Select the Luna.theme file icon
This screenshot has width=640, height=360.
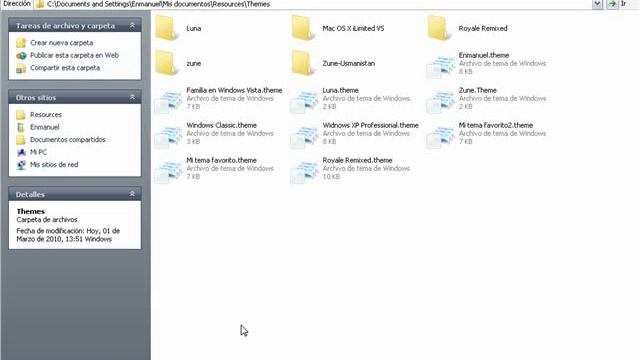pyautogui.click(x=304, y=102)
